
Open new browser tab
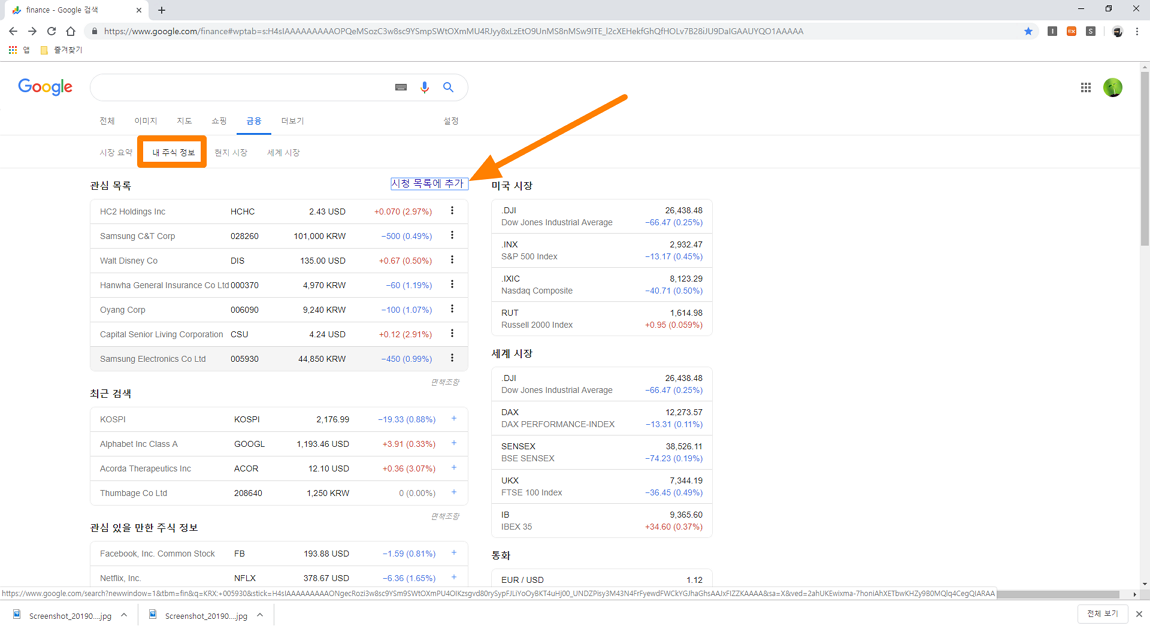(161, 10)
